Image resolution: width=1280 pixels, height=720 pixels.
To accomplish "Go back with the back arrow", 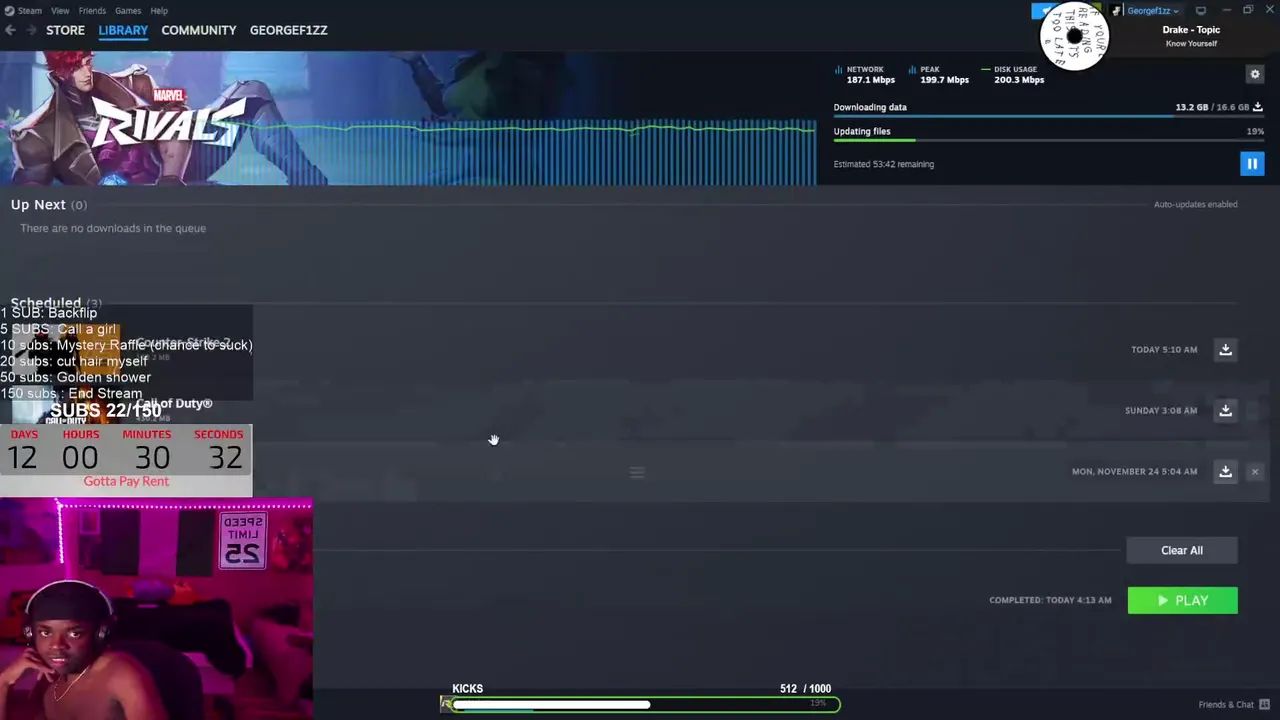I will (10, 30).
